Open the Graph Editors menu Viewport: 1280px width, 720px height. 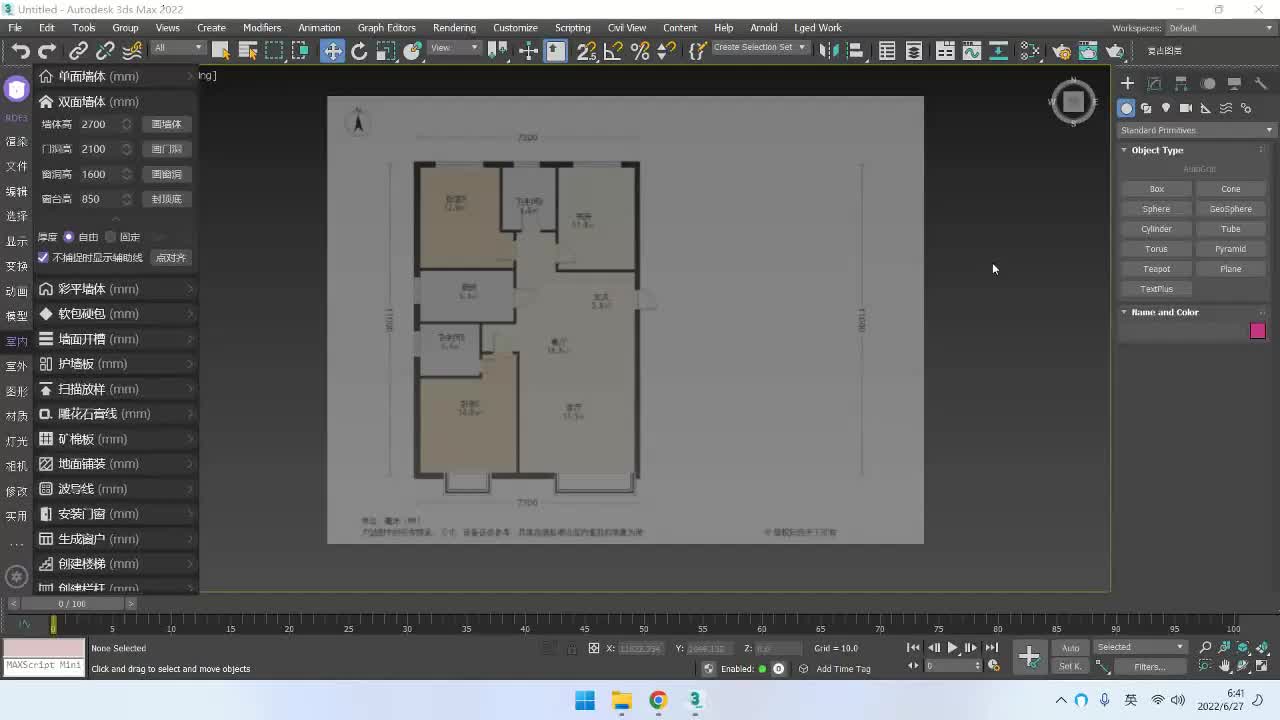click(x=386, y=28)
